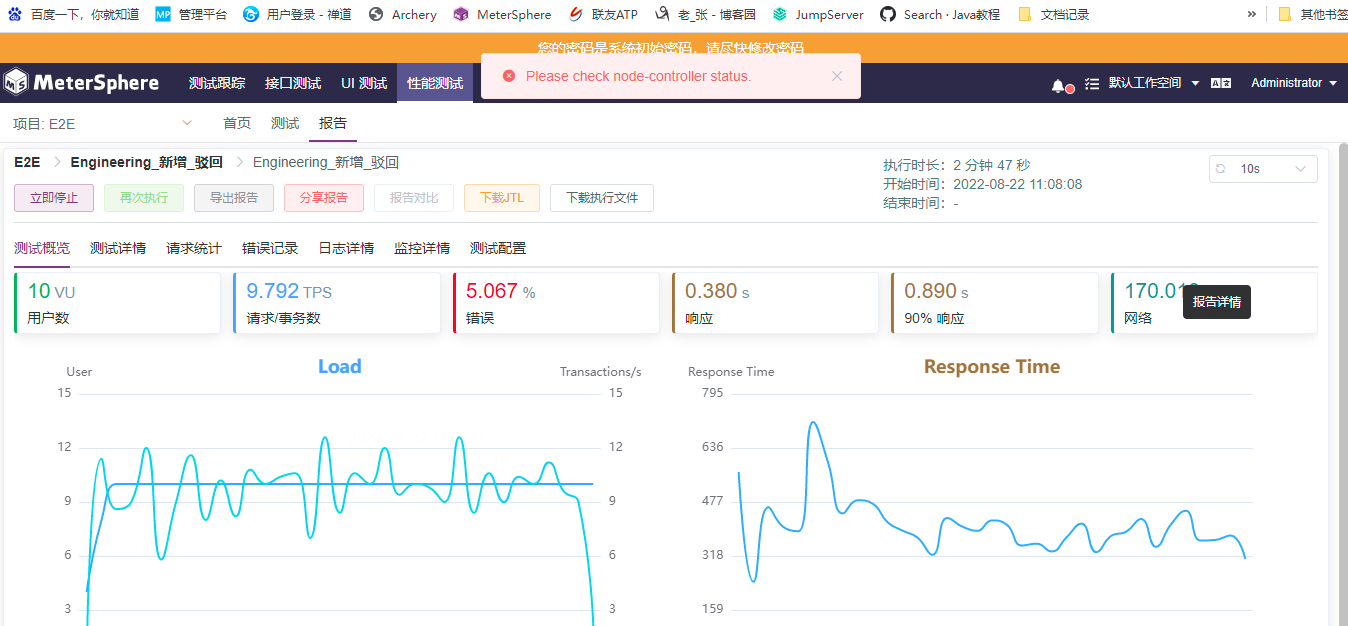Open the 老_张 - 博客园 bookmark
The image size is (1348, 626).
pos(705,14)
